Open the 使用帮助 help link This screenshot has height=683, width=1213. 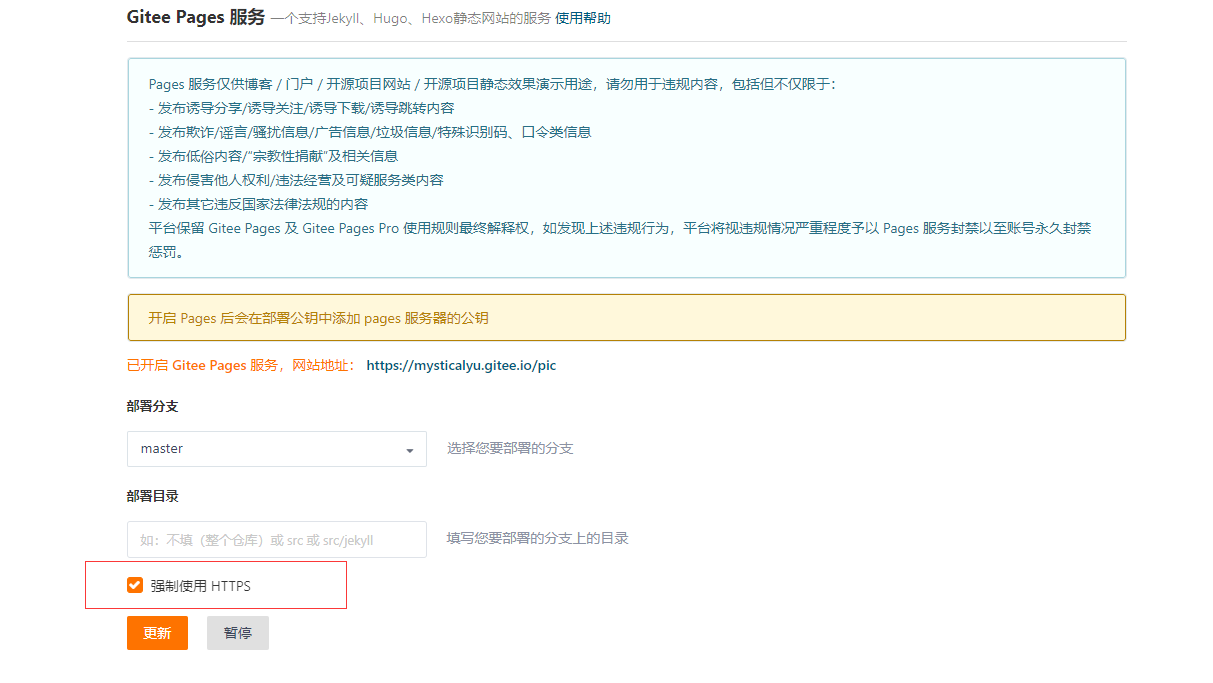click(583, 18)
